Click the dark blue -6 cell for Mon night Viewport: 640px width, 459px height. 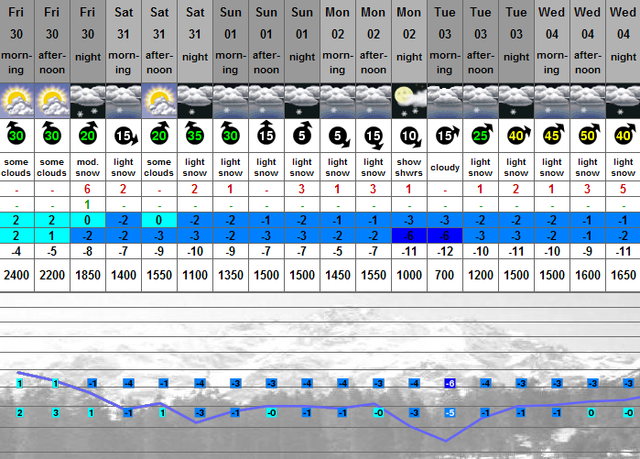tap(409, 236)
